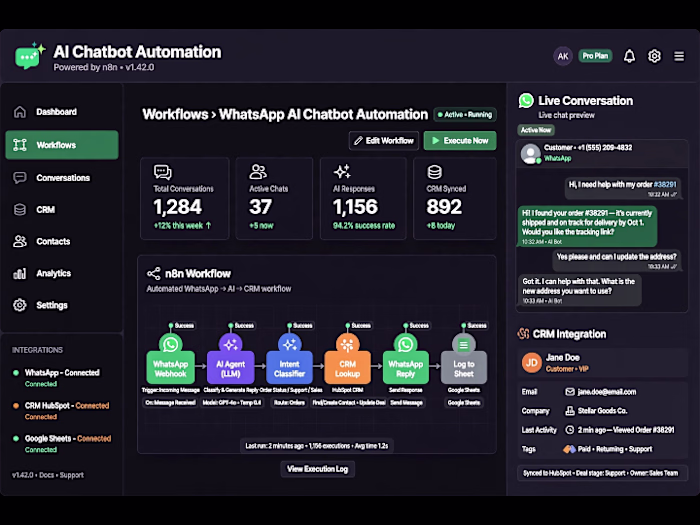This screenshot has height=525, width=700.
Task: Click Edit Workflow button
Action: (x=384, y=141)
